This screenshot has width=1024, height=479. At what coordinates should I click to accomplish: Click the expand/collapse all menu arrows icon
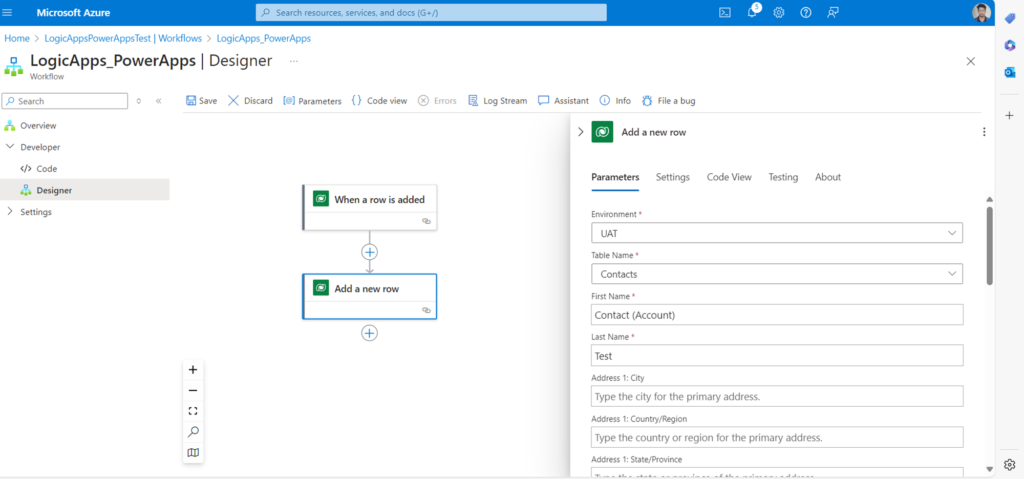(138, 101)
